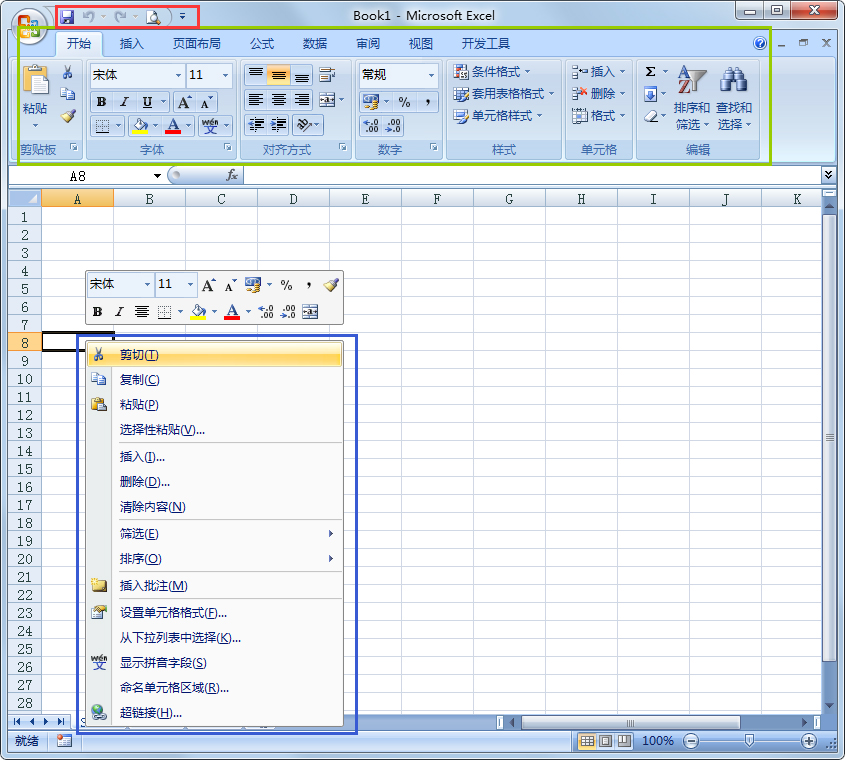Open the 常规 number format dropdown
Screen dimensions: 845x760
pyautogui.click(x=430, y=74)
